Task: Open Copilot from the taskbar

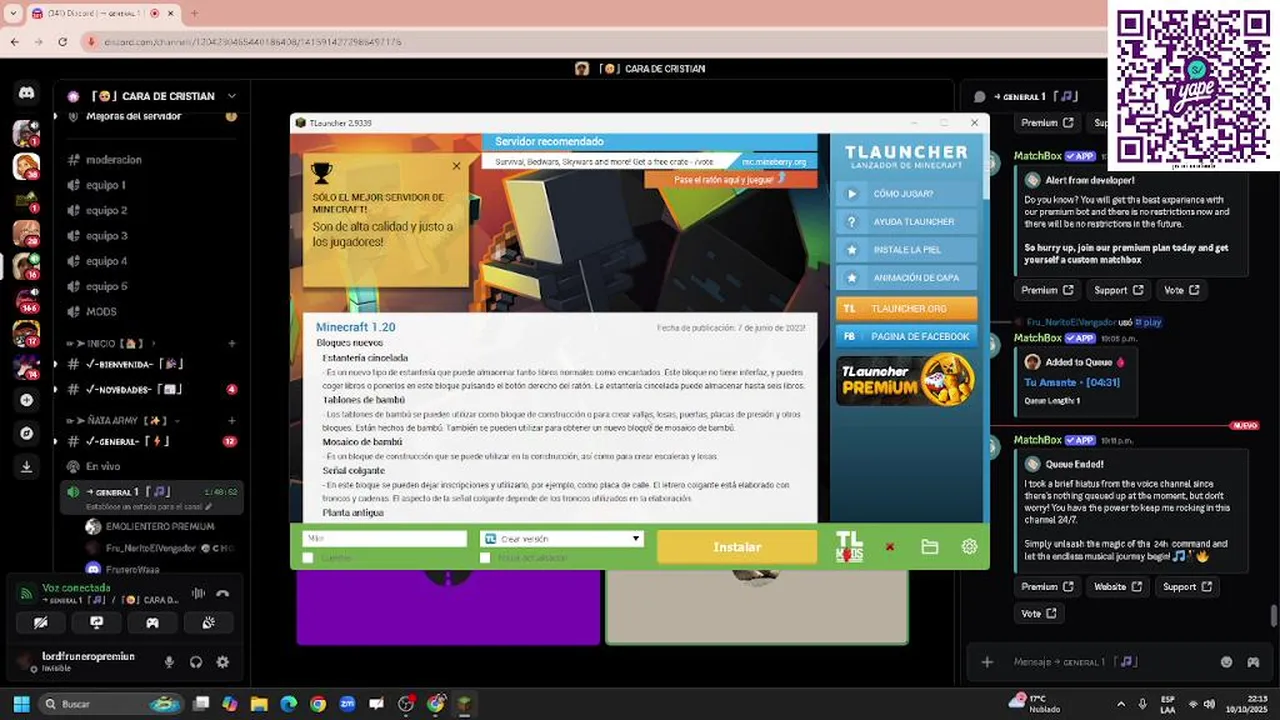Action: [x=230, y=704]
